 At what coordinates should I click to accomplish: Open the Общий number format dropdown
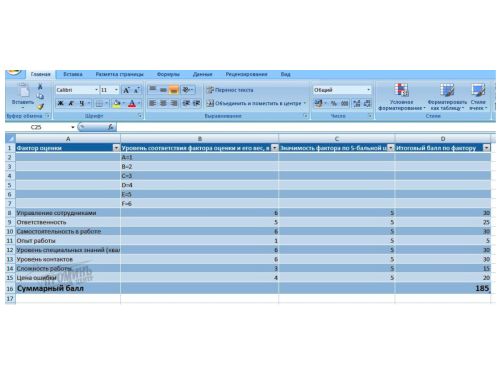click(368, 90)
